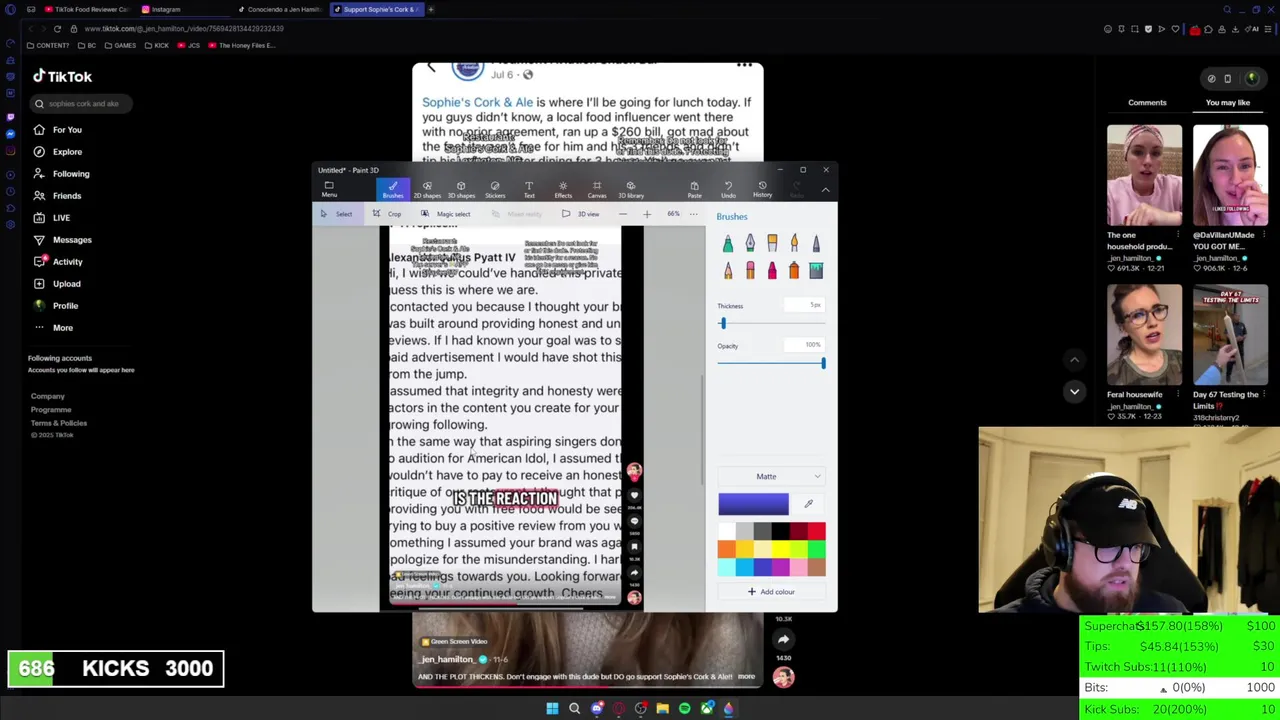
Task: Open the 3D library
Action: coord(631,189)
